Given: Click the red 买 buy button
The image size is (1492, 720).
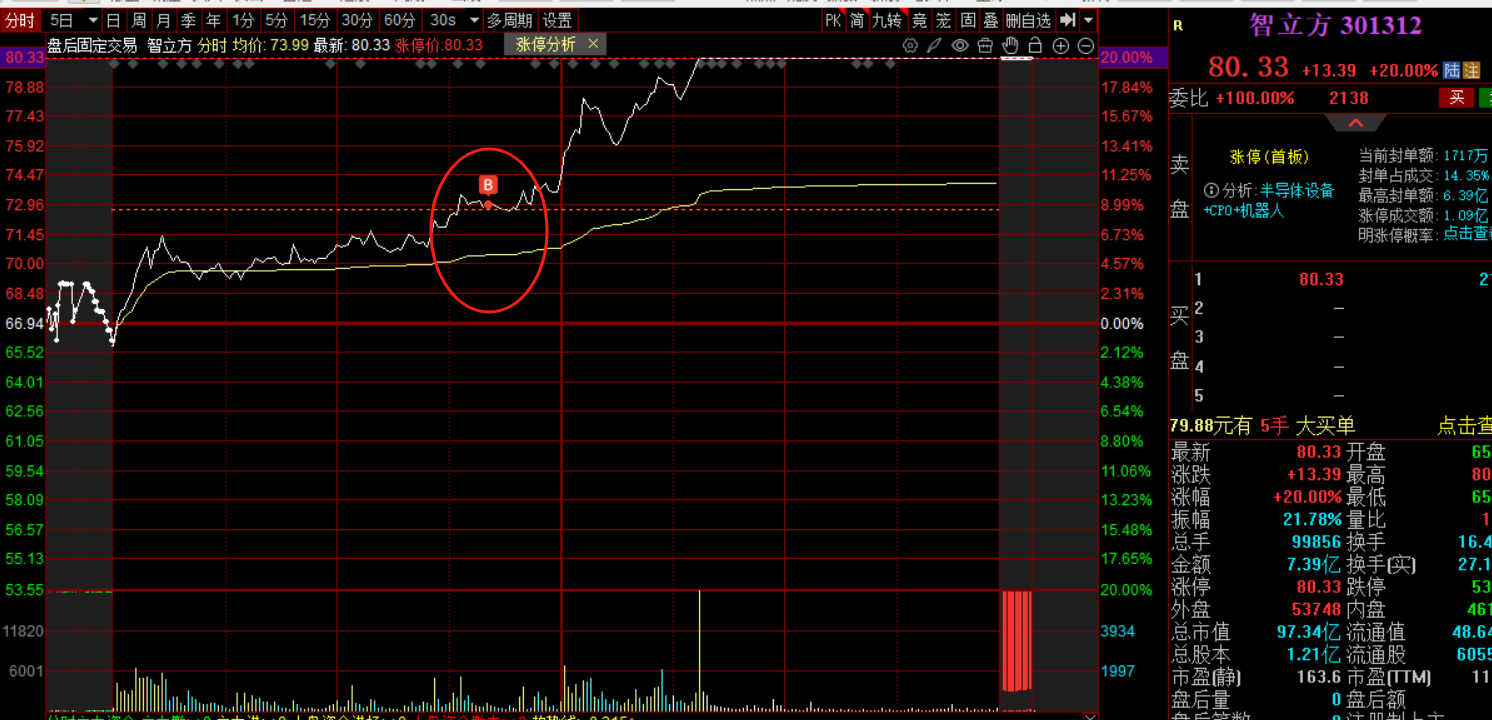Looking at the screenshot, I should 1456,97.
